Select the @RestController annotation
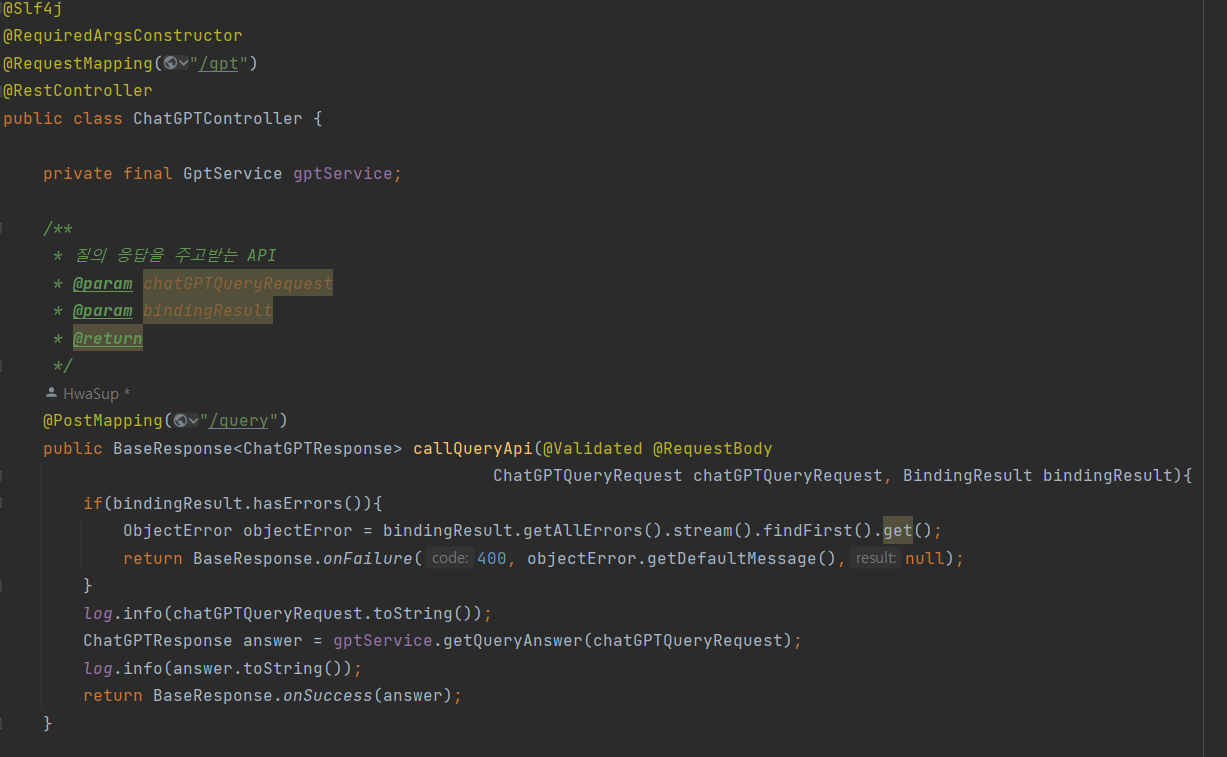The height and width of the screenshot is (757, 1227). tap(78, 91)
